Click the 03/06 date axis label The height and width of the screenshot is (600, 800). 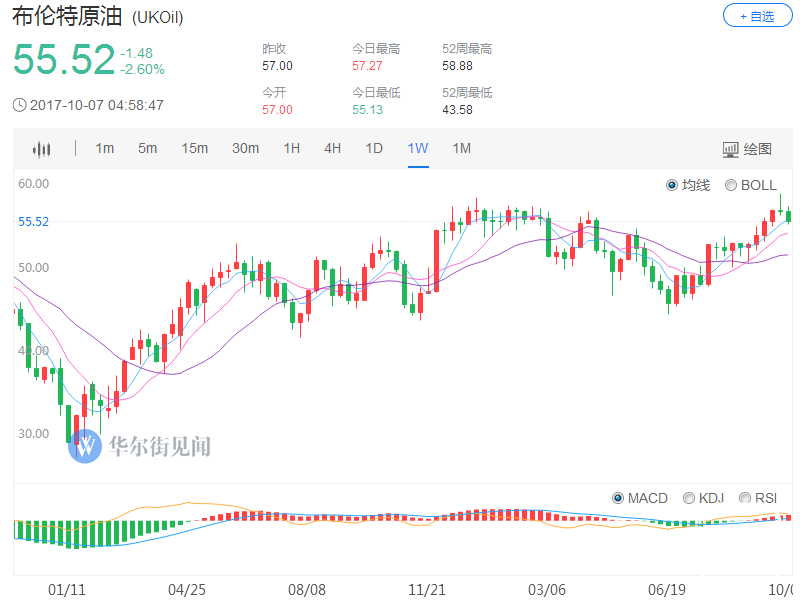(547, 590)
